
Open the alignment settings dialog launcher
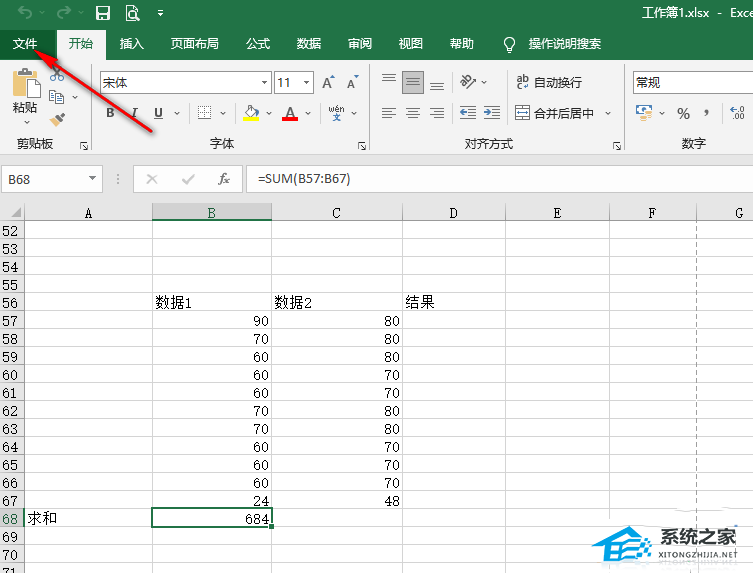point(617,146)
